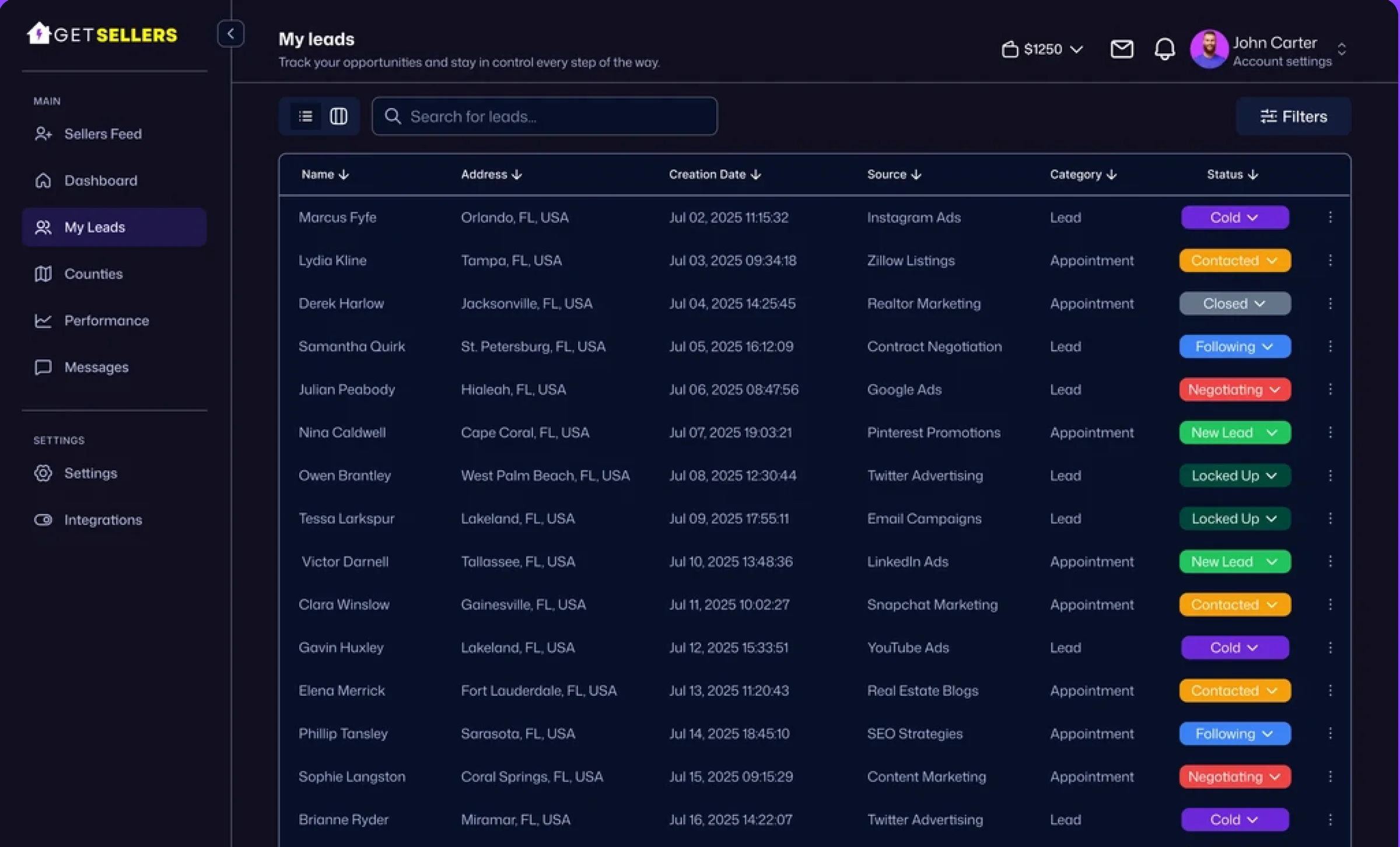This screenshot has width=1400, height=847.
Task: Switch to column board view icon
Action: [x=338, y=116]
